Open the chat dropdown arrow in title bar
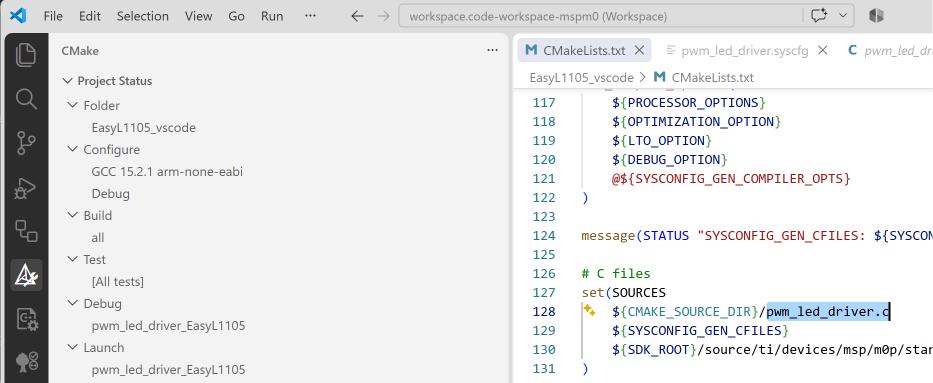 843,16
